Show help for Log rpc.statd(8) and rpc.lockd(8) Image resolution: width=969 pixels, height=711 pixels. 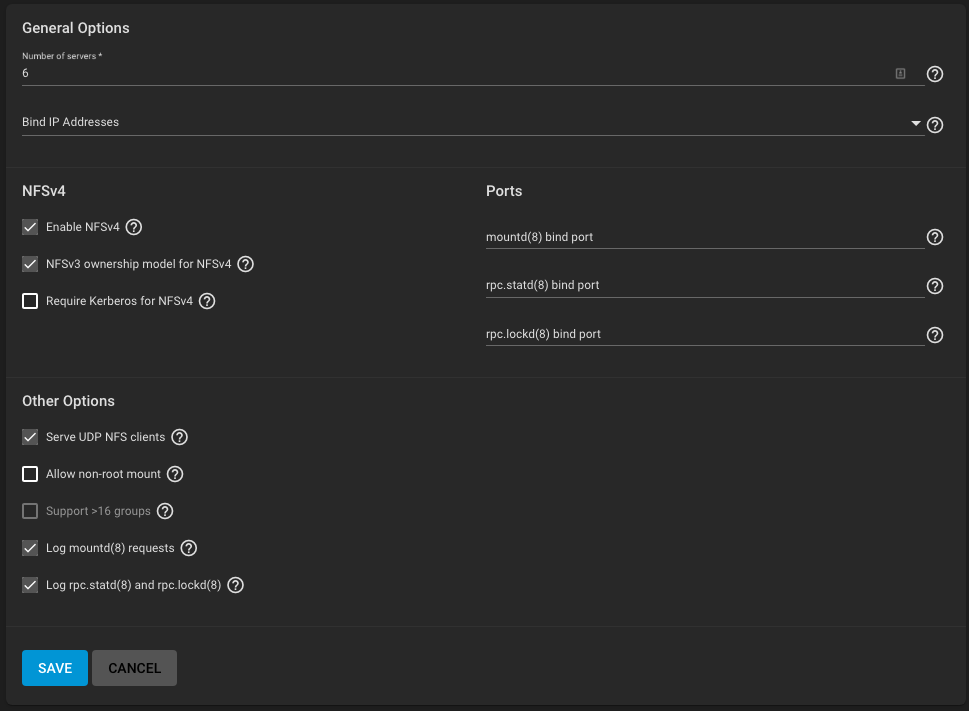(x=235, y=586)
